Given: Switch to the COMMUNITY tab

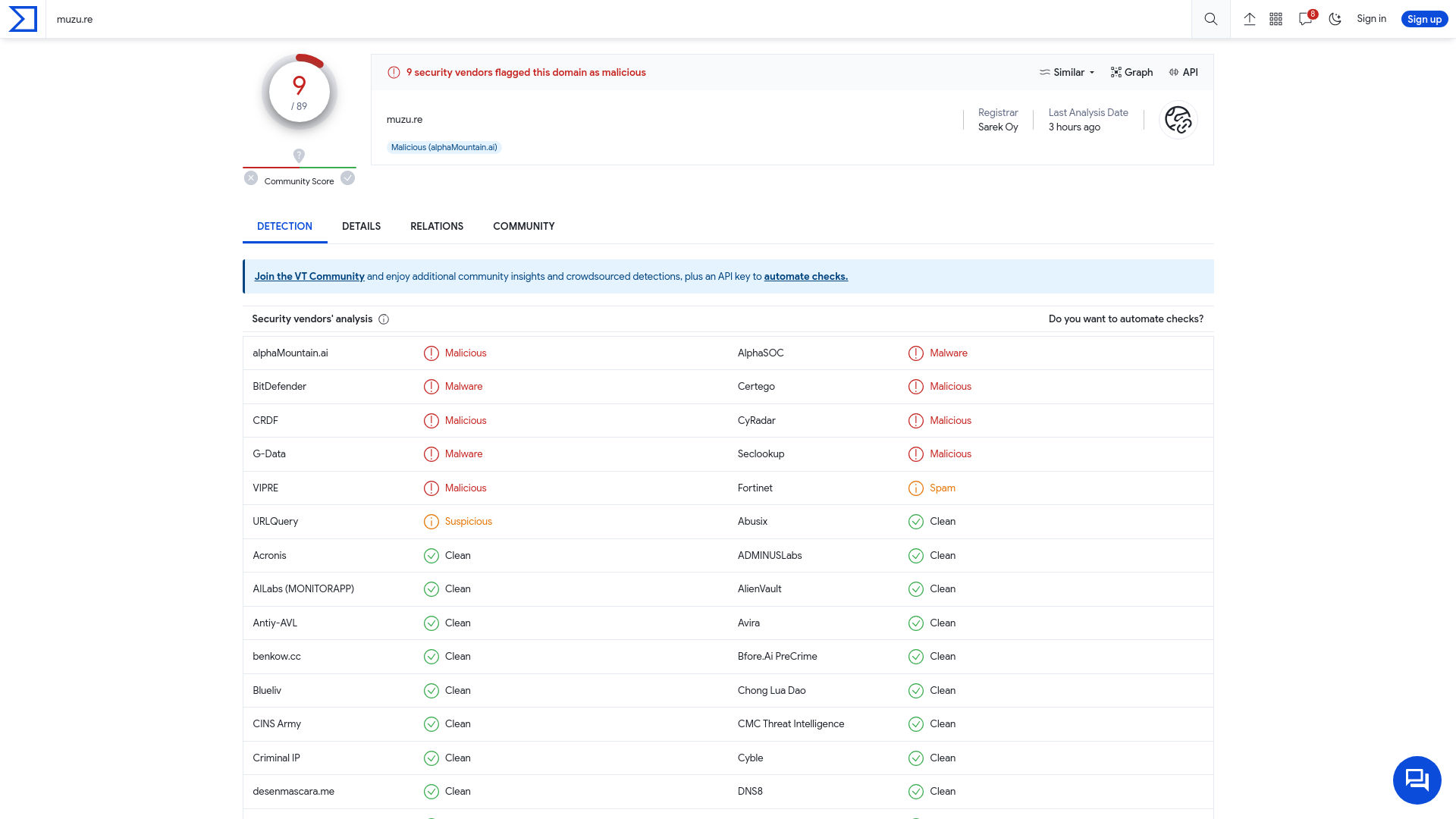Looking at the screenshot, I should click(x=524, y=226).
